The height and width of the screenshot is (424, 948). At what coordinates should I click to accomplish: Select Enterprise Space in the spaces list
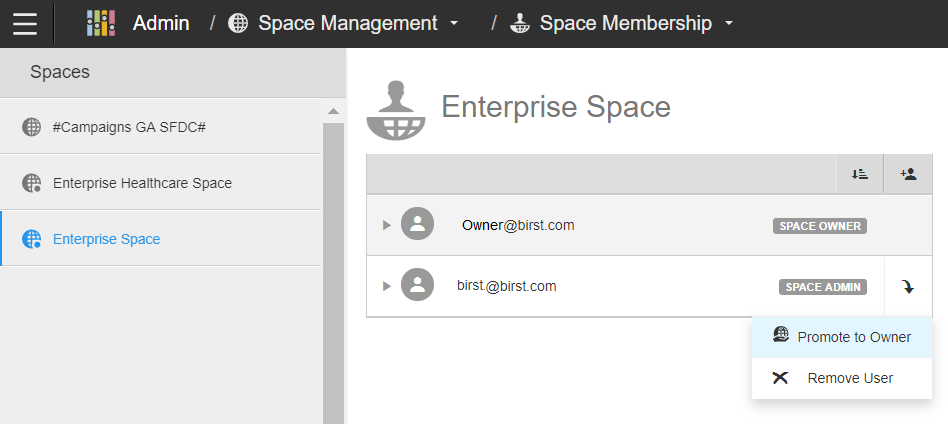point(106,239)
